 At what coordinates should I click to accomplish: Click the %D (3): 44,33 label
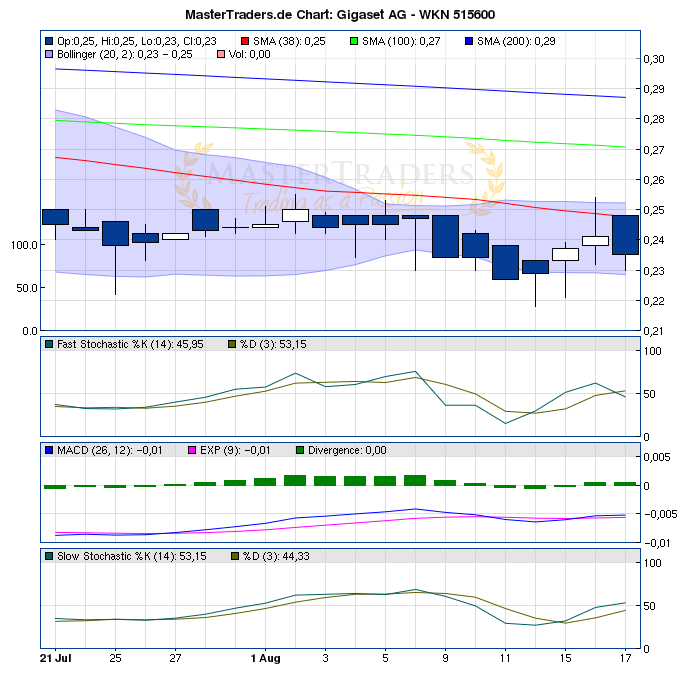(x=277, y=556)
